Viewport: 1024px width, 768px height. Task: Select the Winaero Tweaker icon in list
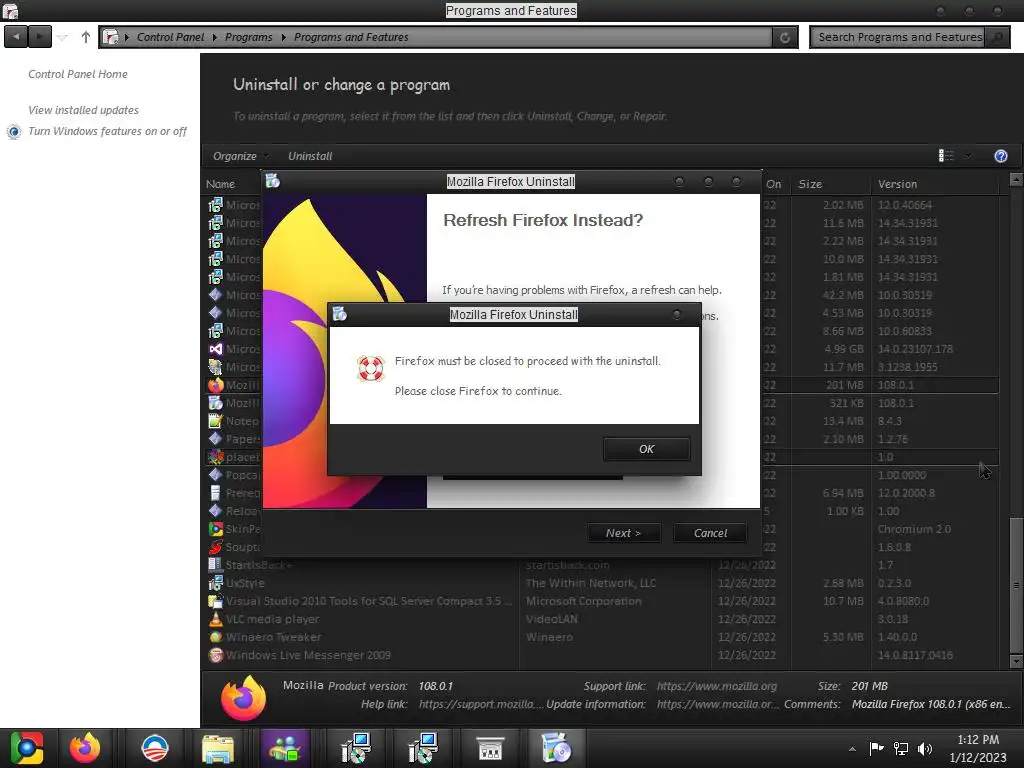(216, 637)
